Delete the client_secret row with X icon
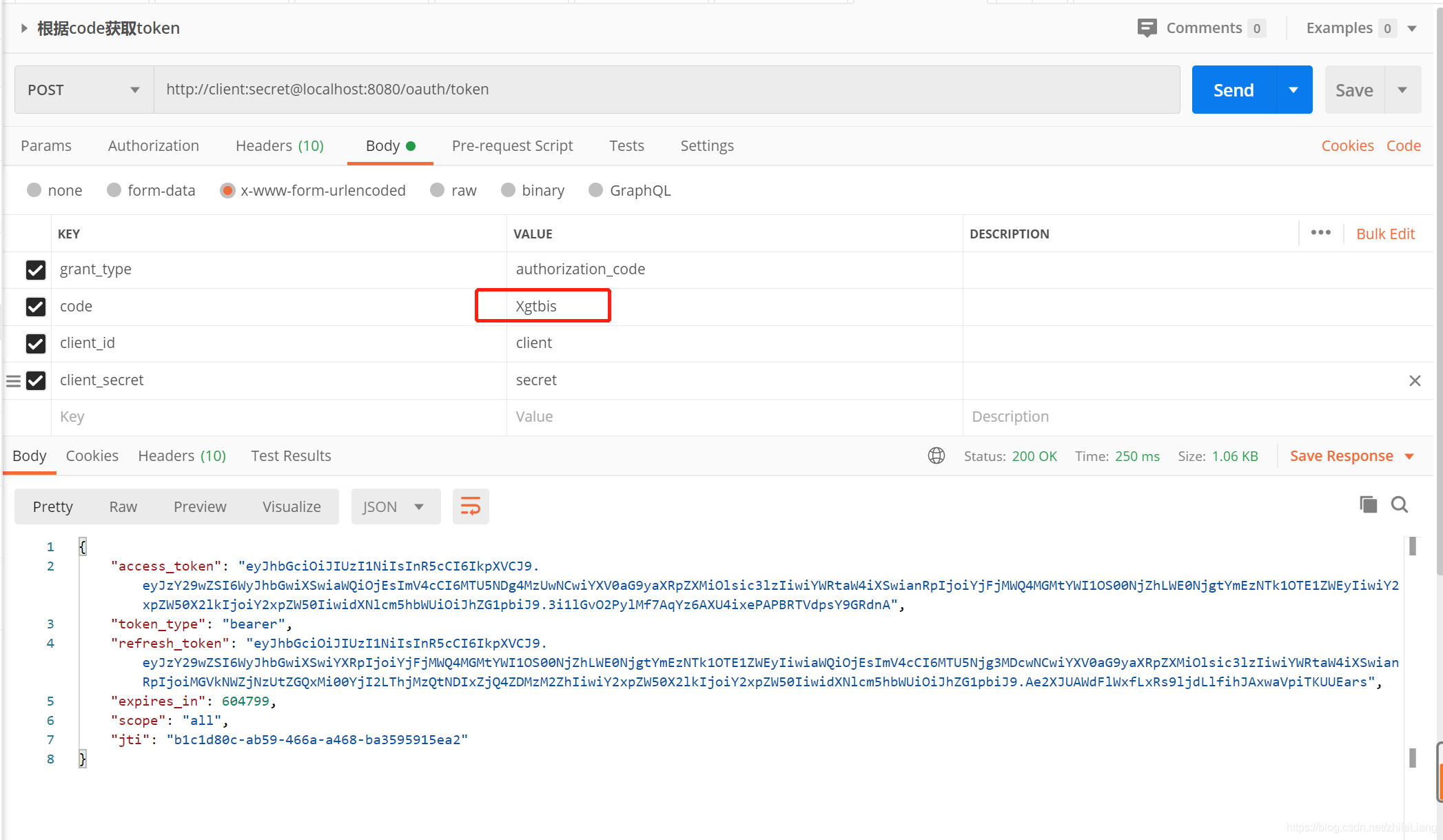Viewport: 1443px width, 840px height. [x=1415, y=380]
